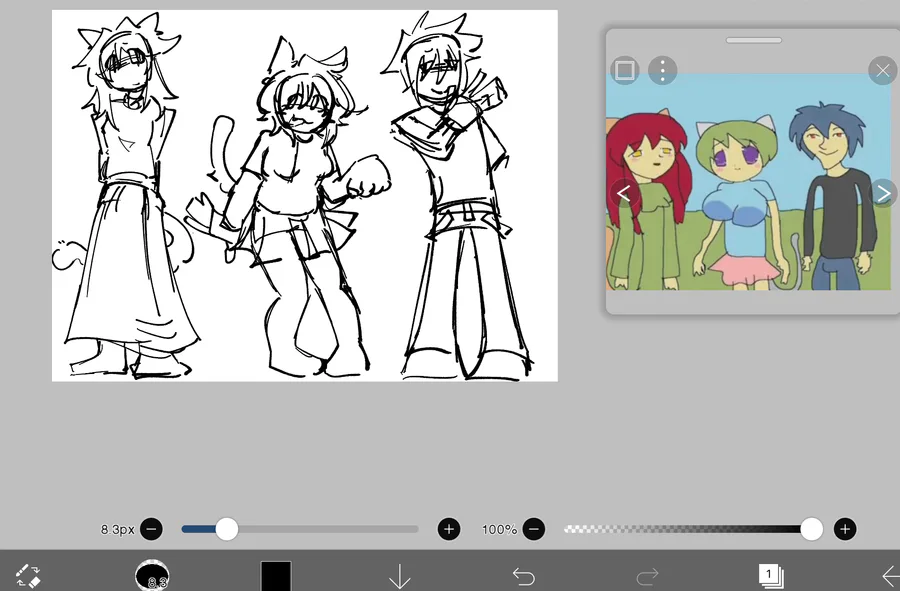Viewport: 900px width, 591px height.
Task: Go back using the left arrow icon
Action: click(x=890, y=576)
